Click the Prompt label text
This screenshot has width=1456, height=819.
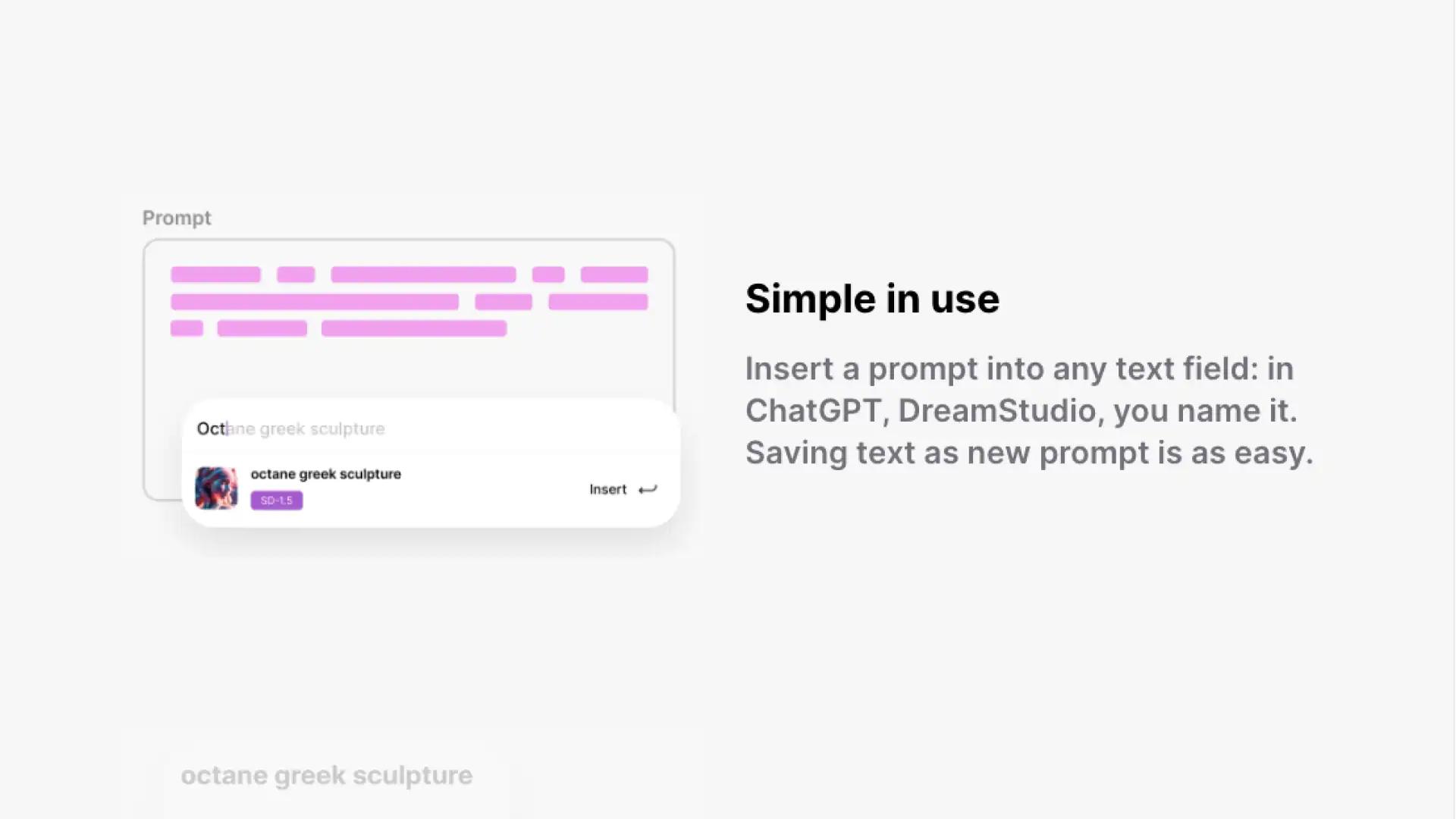pyautogui.click(x=176, y=218)
